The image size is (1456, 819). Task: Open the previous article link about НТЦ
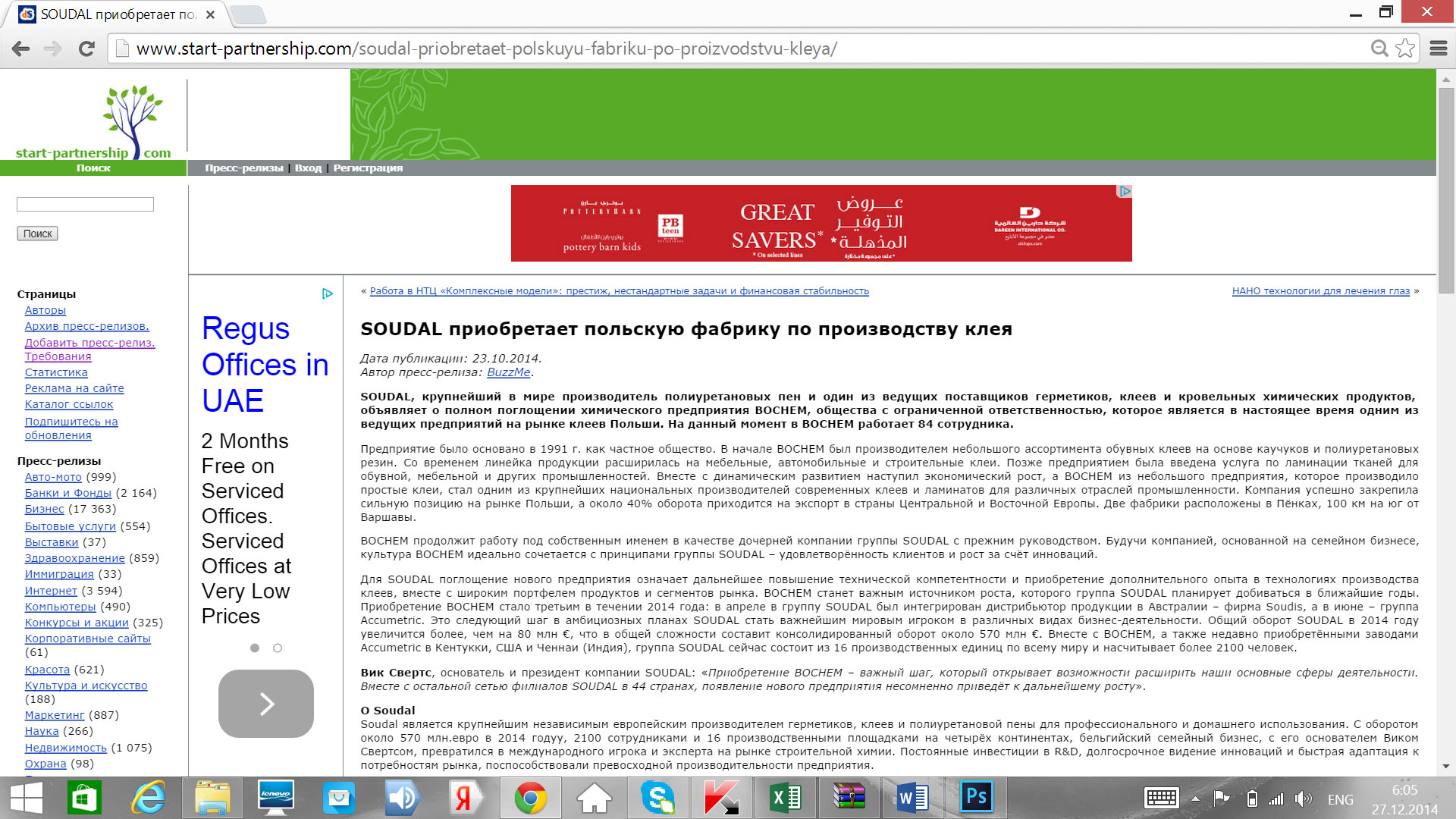click(x=620, y=291)
